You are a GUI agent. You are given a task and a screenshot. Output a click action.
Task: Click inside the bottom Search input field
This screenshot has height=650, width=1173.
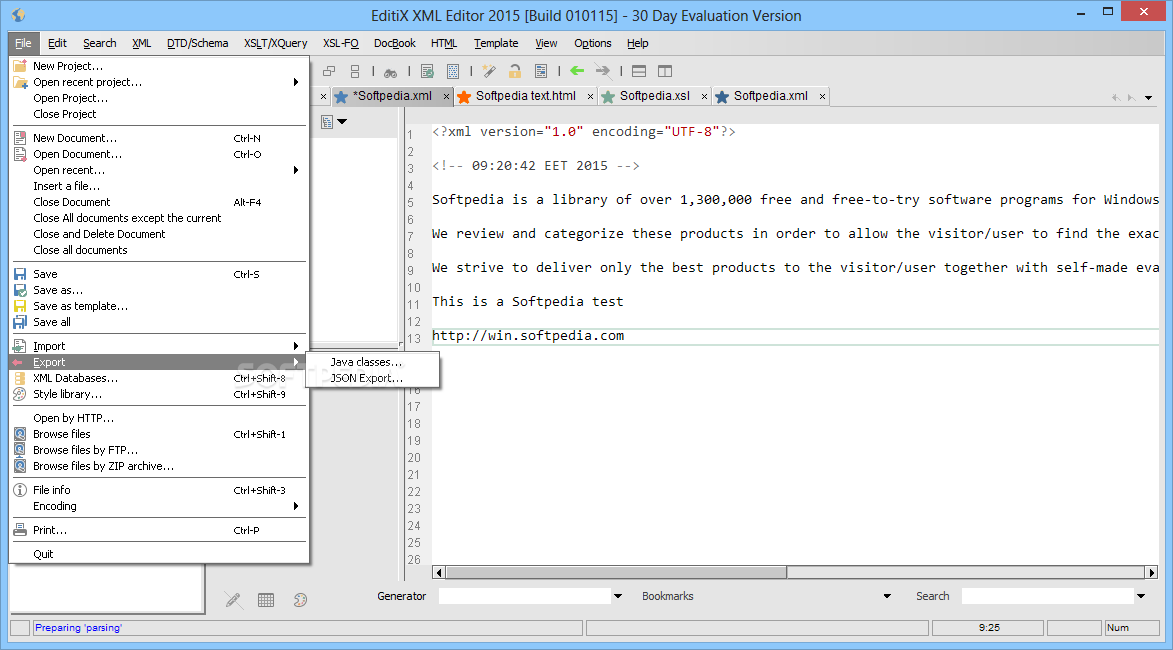(x=1047, y=596)
